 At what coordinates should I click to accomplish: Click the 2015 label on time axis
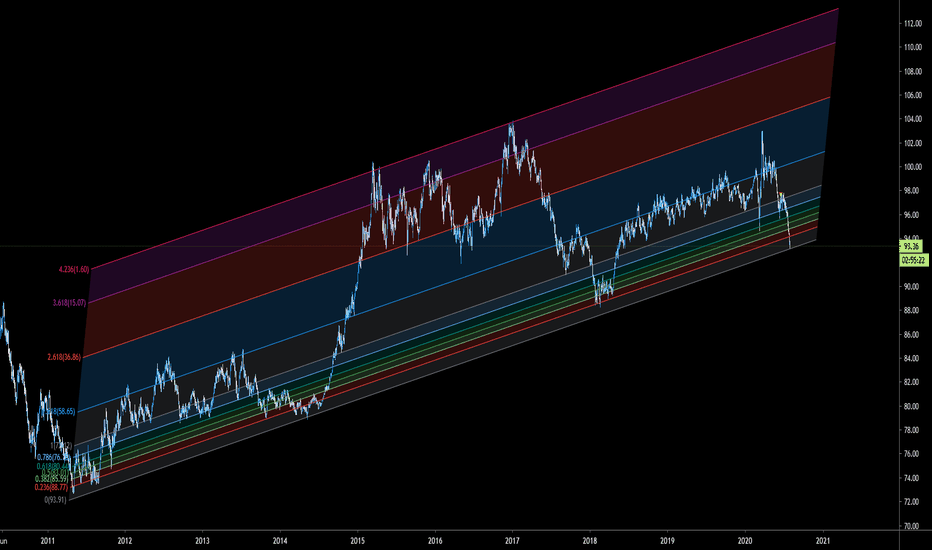[357, 541]
